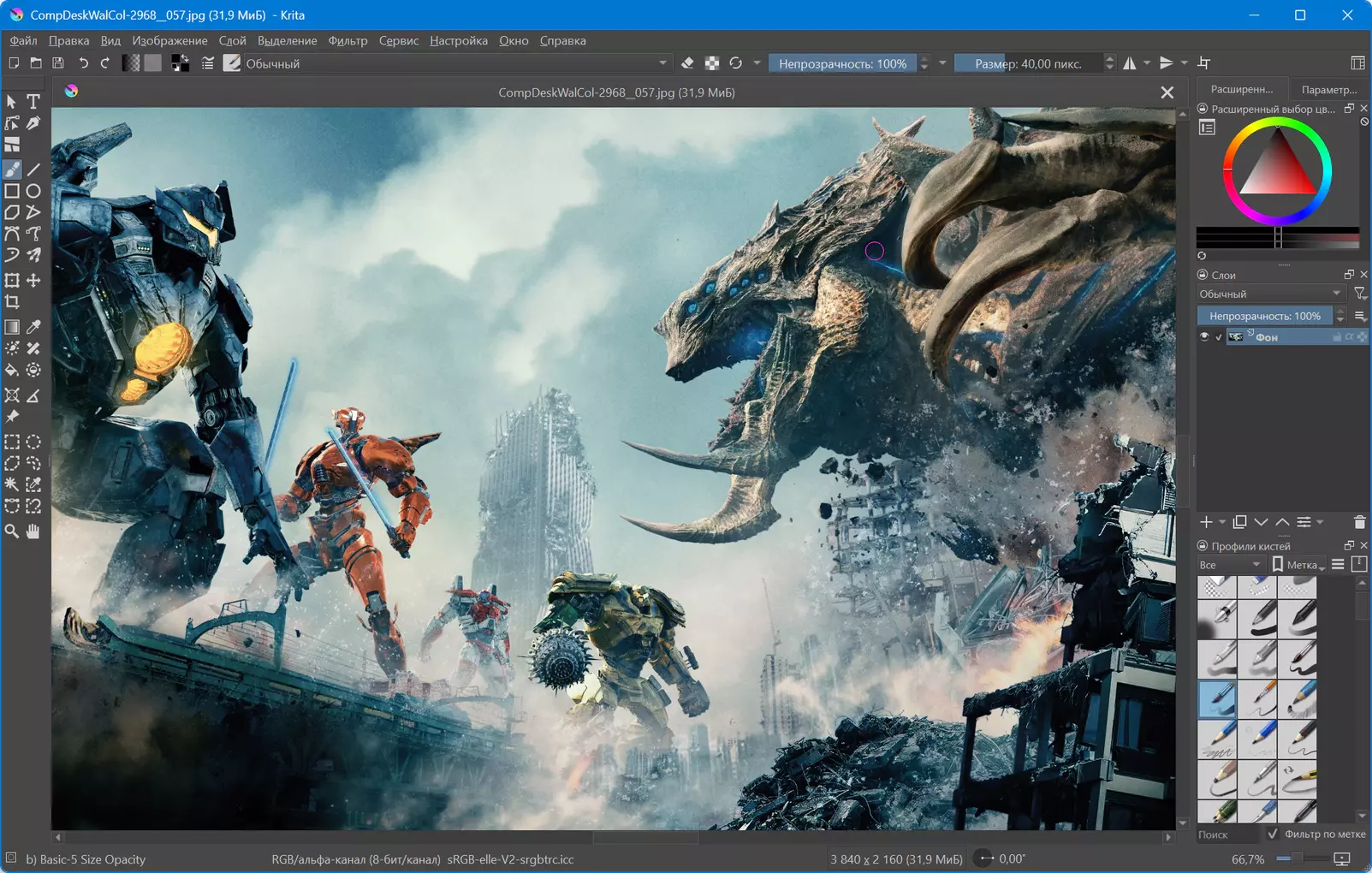Open the Файл menu
Image resolution: width=1372 pixels, height=873 pixels.
[24, 40]
